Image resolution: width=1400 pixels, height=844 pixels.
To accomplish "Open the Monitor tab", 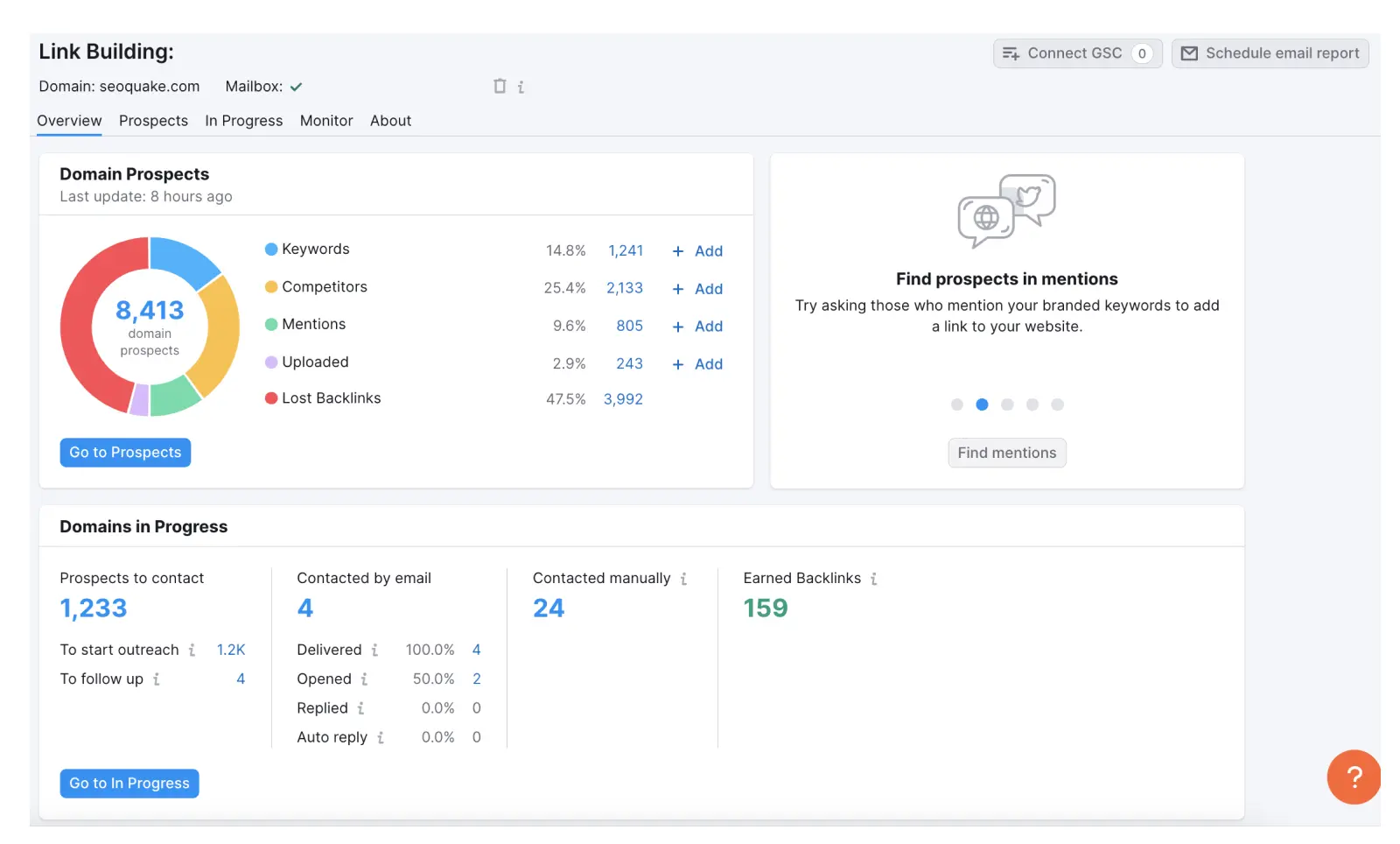I will point(325,121).
